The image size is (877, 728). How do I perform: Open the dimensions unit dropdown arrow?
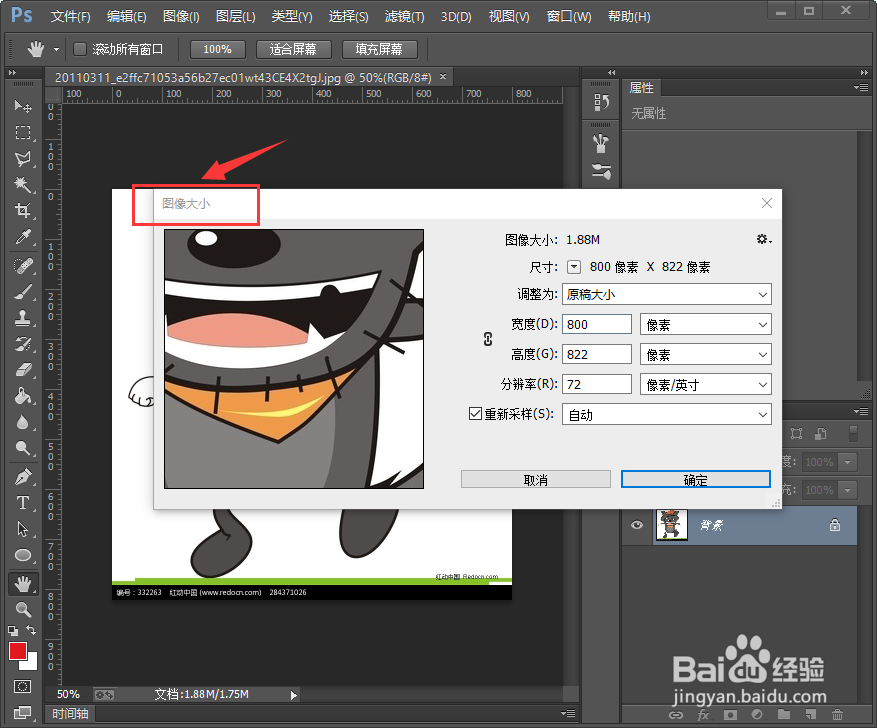[x=574, y=267]
